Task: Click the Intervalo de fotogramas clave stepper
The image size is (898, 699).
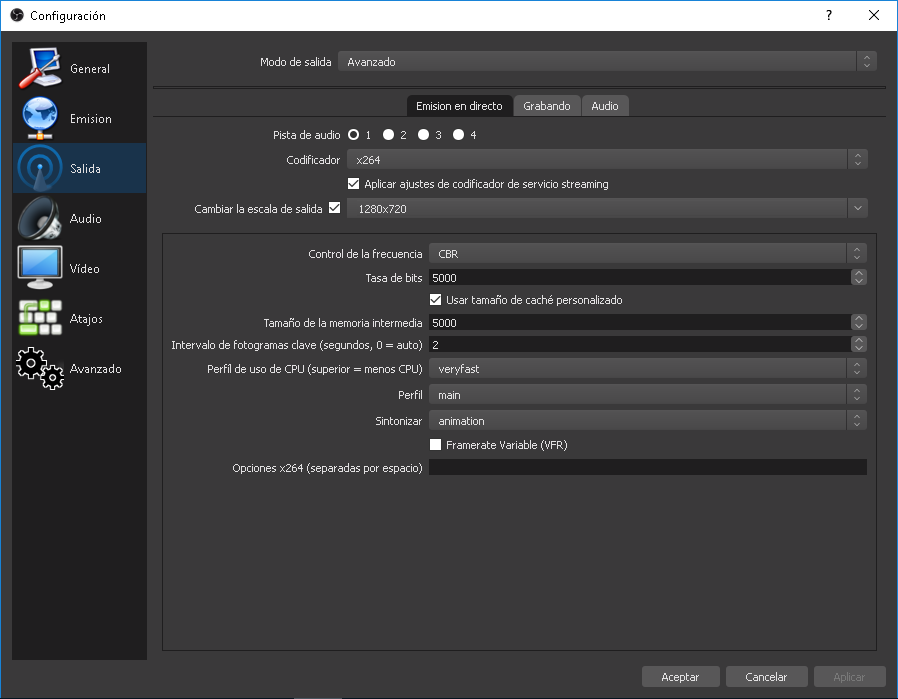Action: [x=858, y=344]
